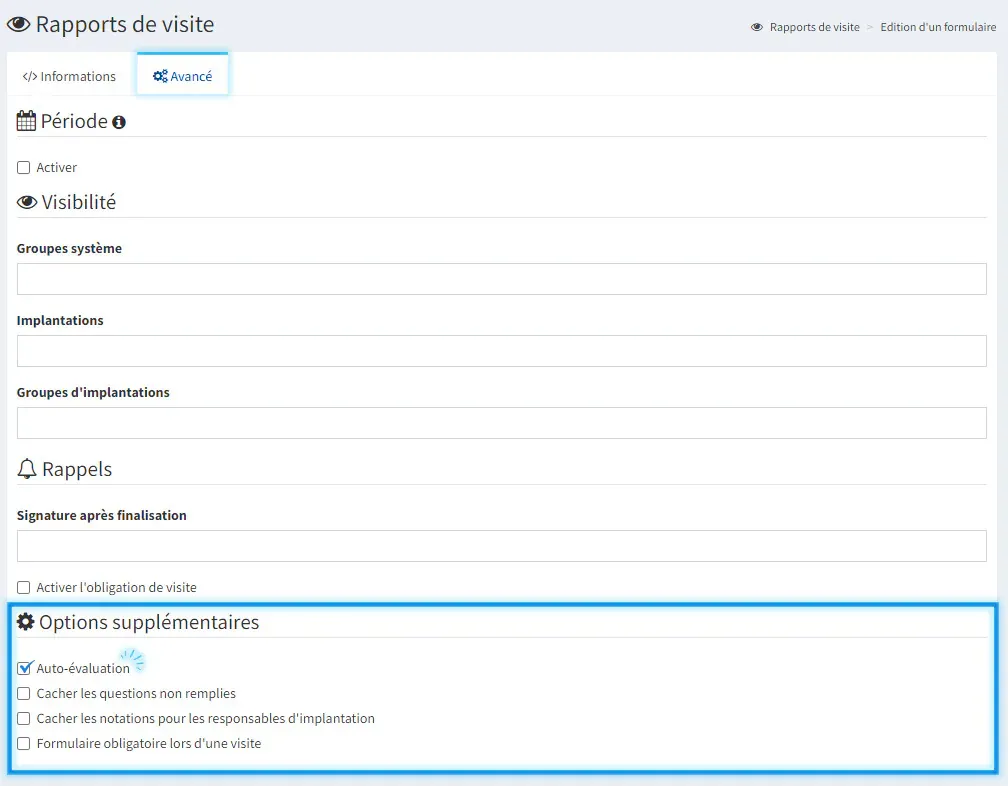Image resolution: width=1008 pixels, height=786 pixels.
Task: Click the Visibilité section heading text
Action: point(79,202)
